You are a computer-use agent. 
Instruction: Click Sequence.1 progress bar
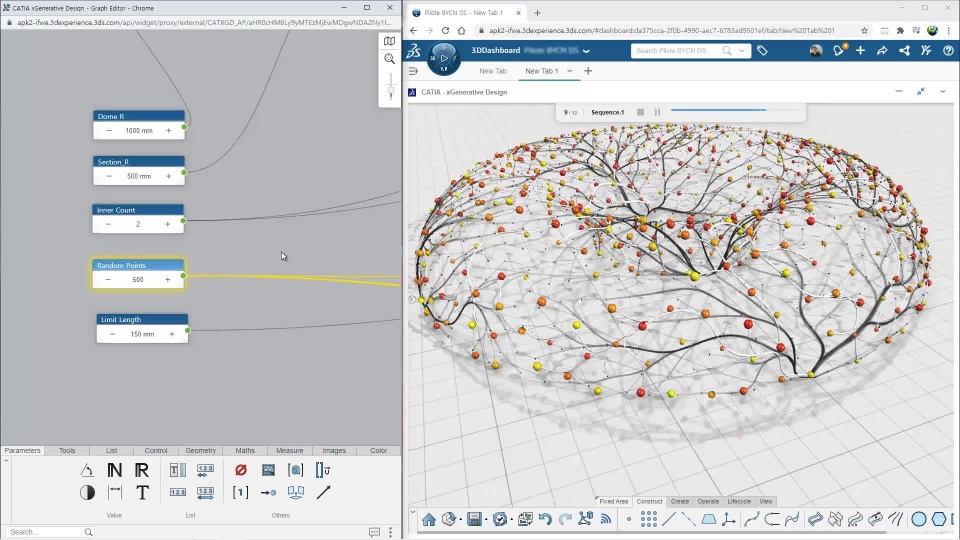[735, 110]
